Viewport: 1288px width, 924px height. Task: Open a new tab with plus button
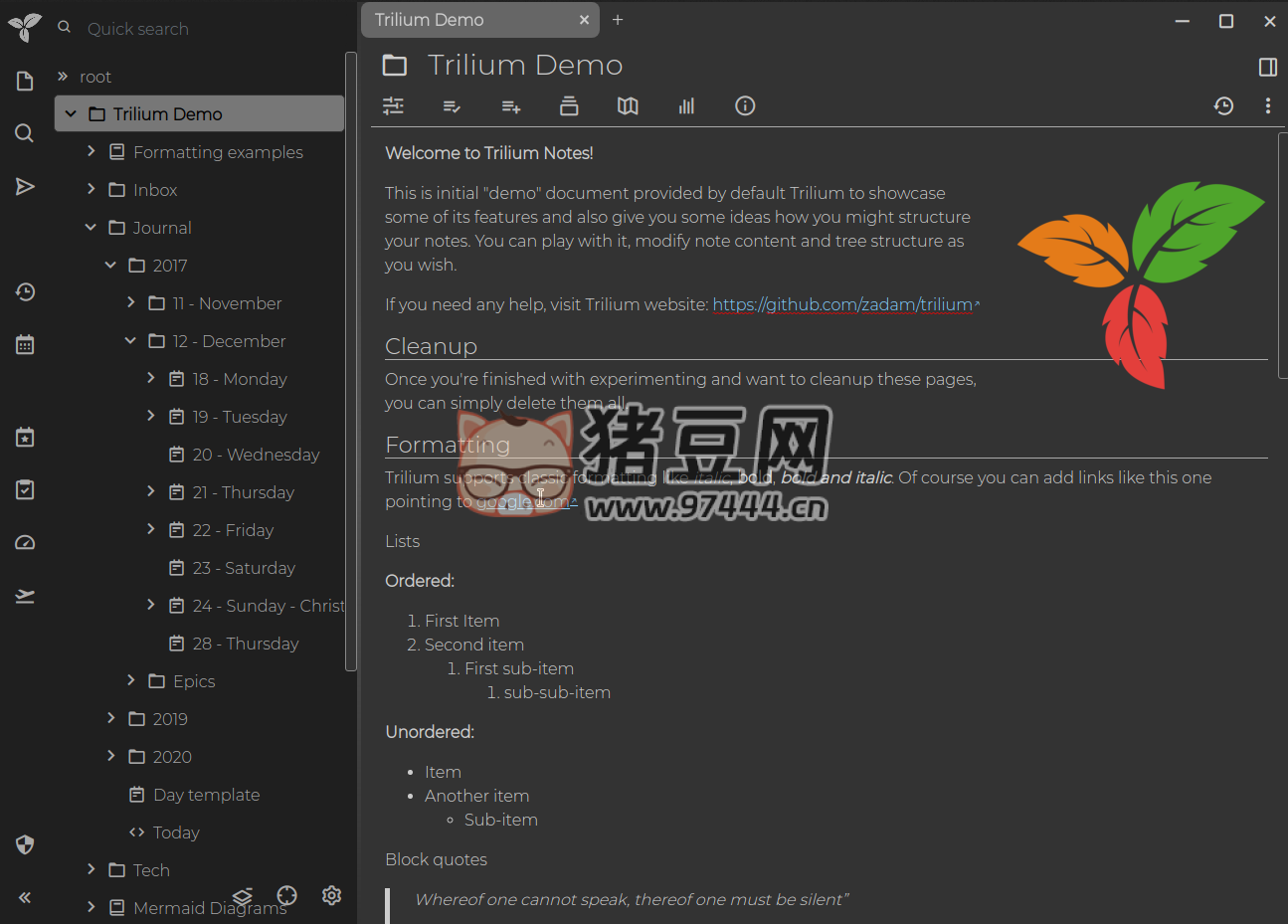(618, 20)
